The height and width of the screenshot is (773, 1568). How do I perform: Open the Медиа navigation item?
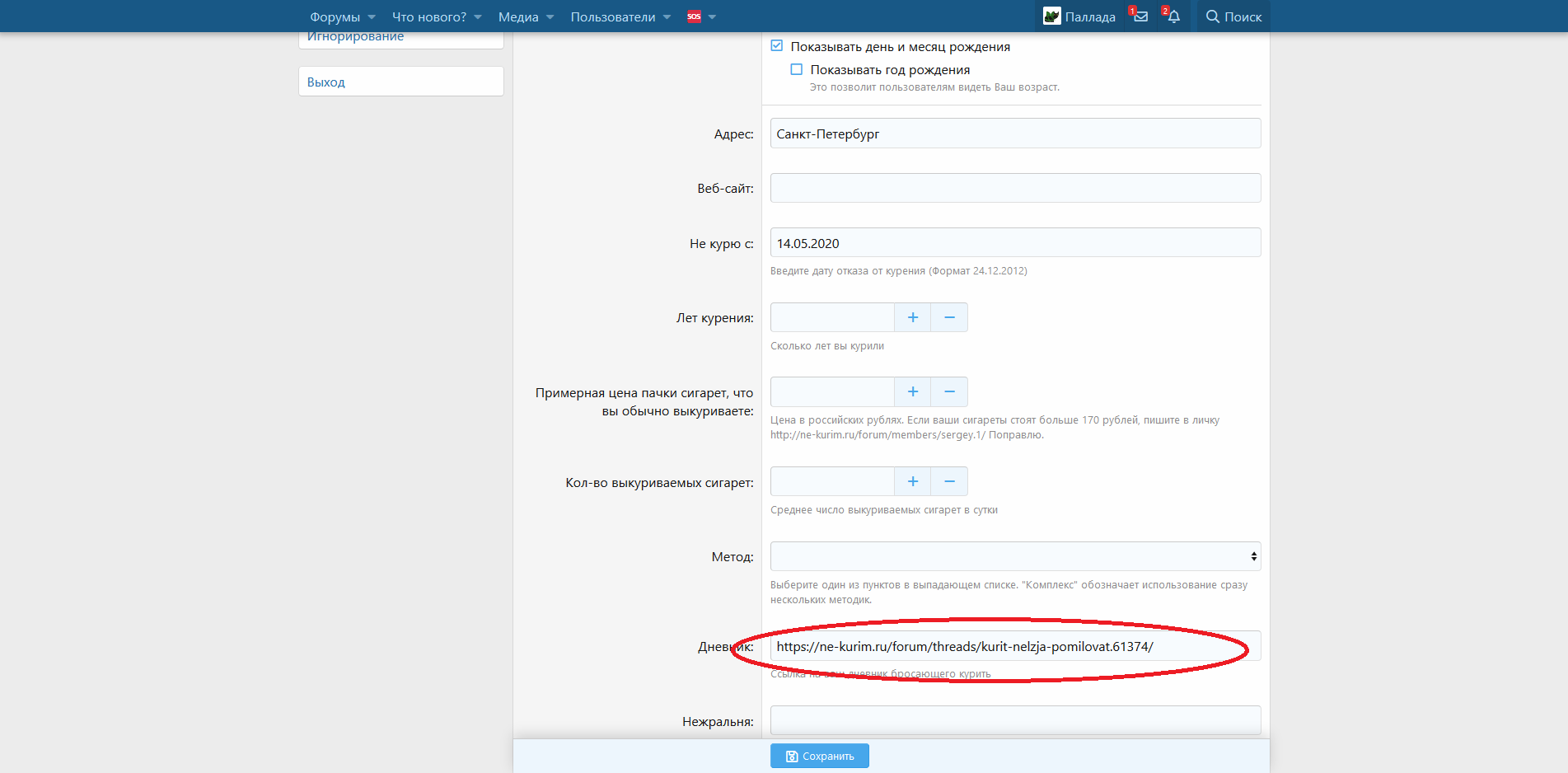518,16
